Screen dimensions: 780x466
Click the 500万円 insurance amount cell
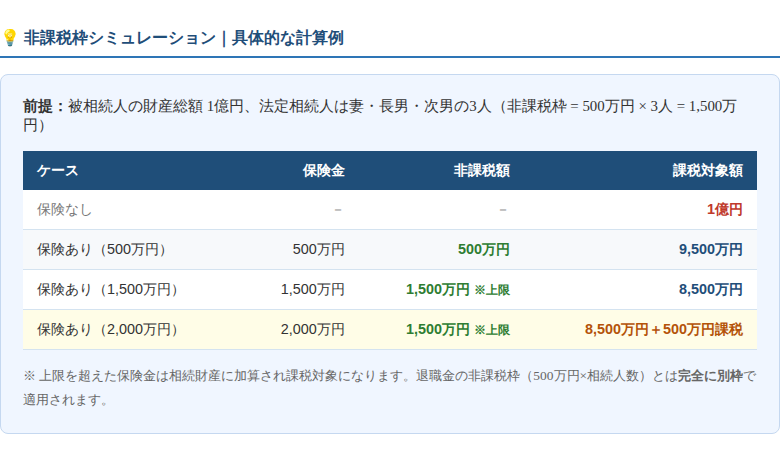pyautogui.click(x=318, y=250)
